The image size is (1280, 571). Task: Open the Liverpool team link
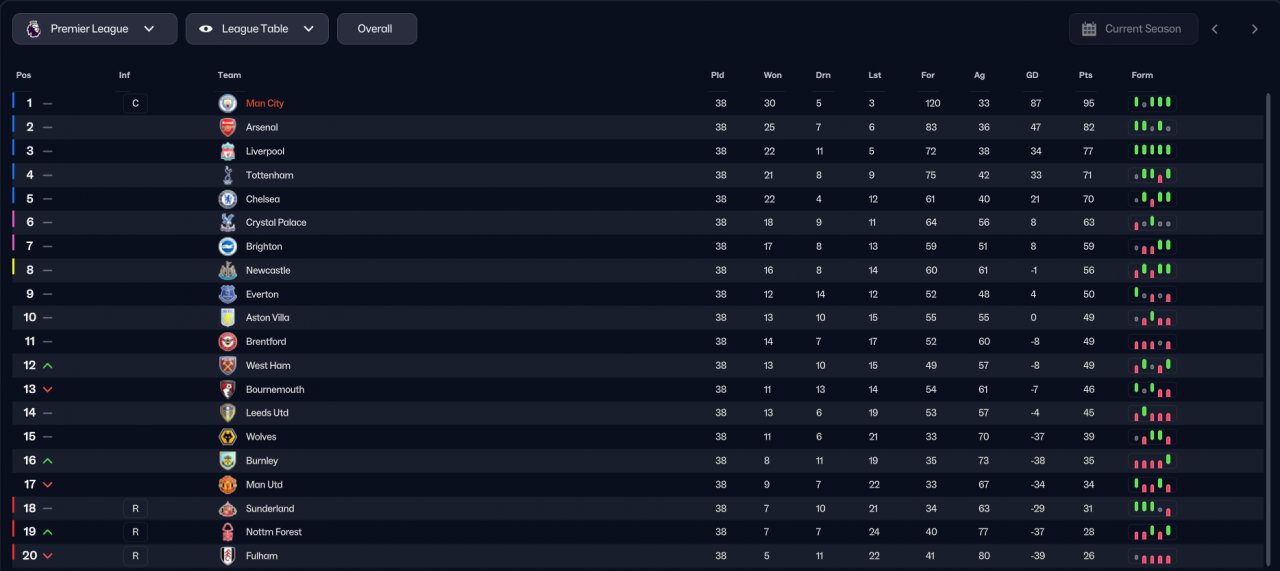click(265, 151)
